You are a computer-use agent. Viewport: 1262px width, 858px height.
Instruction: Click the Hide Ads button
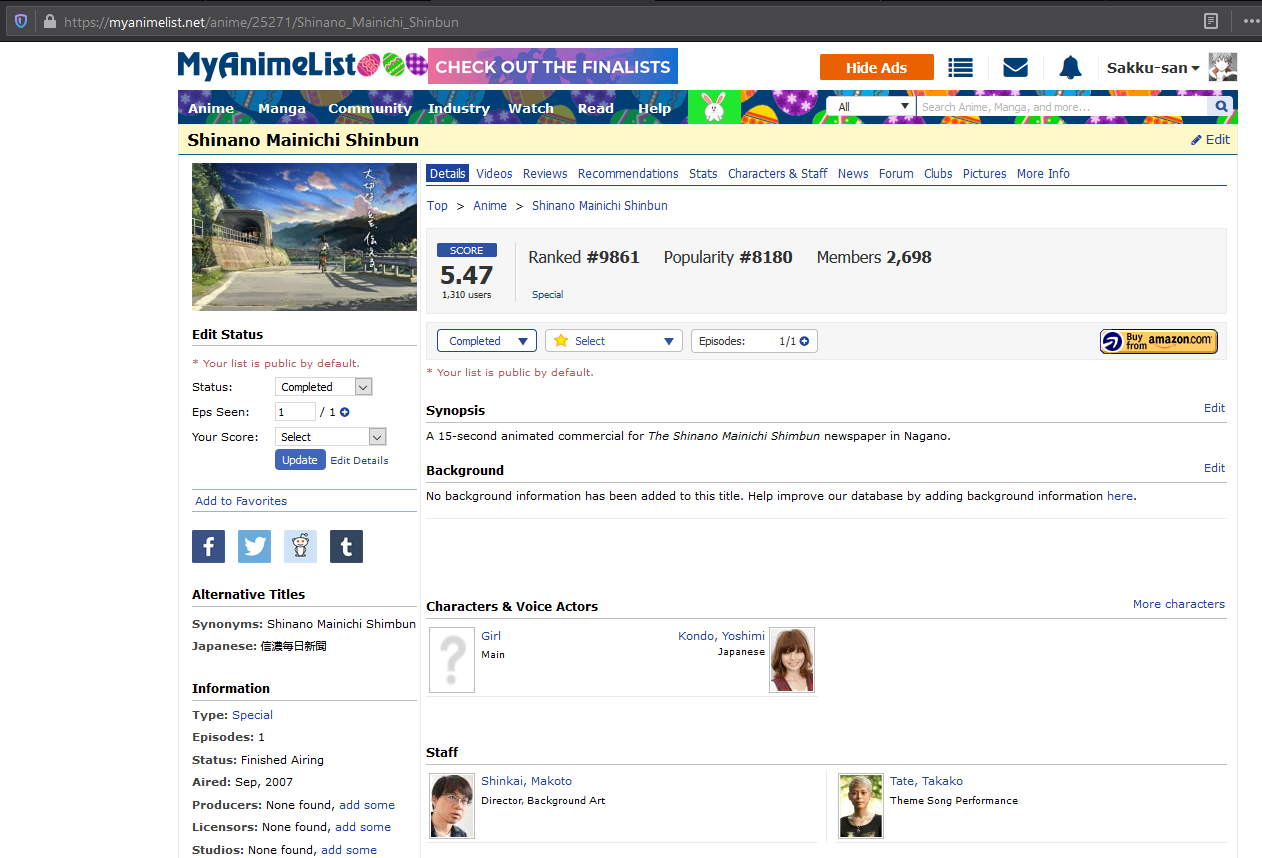[x=876, y=68]
